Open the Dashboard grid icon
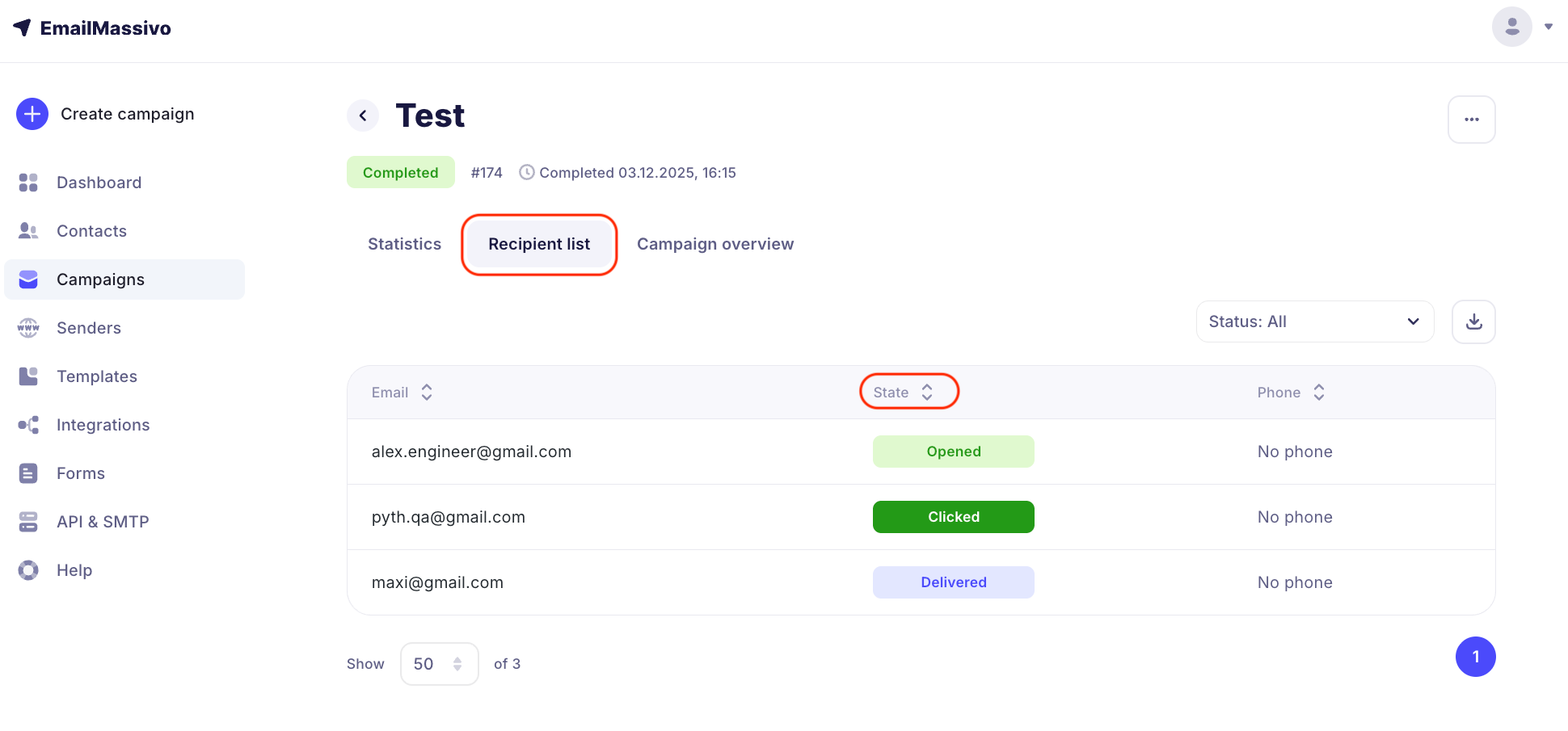 coord(28,183)
